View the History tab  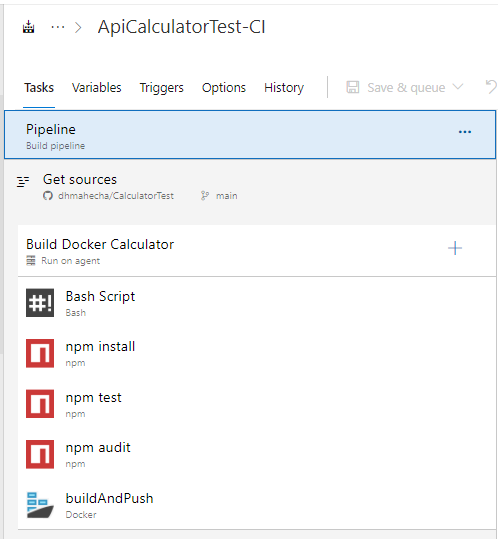284,88
